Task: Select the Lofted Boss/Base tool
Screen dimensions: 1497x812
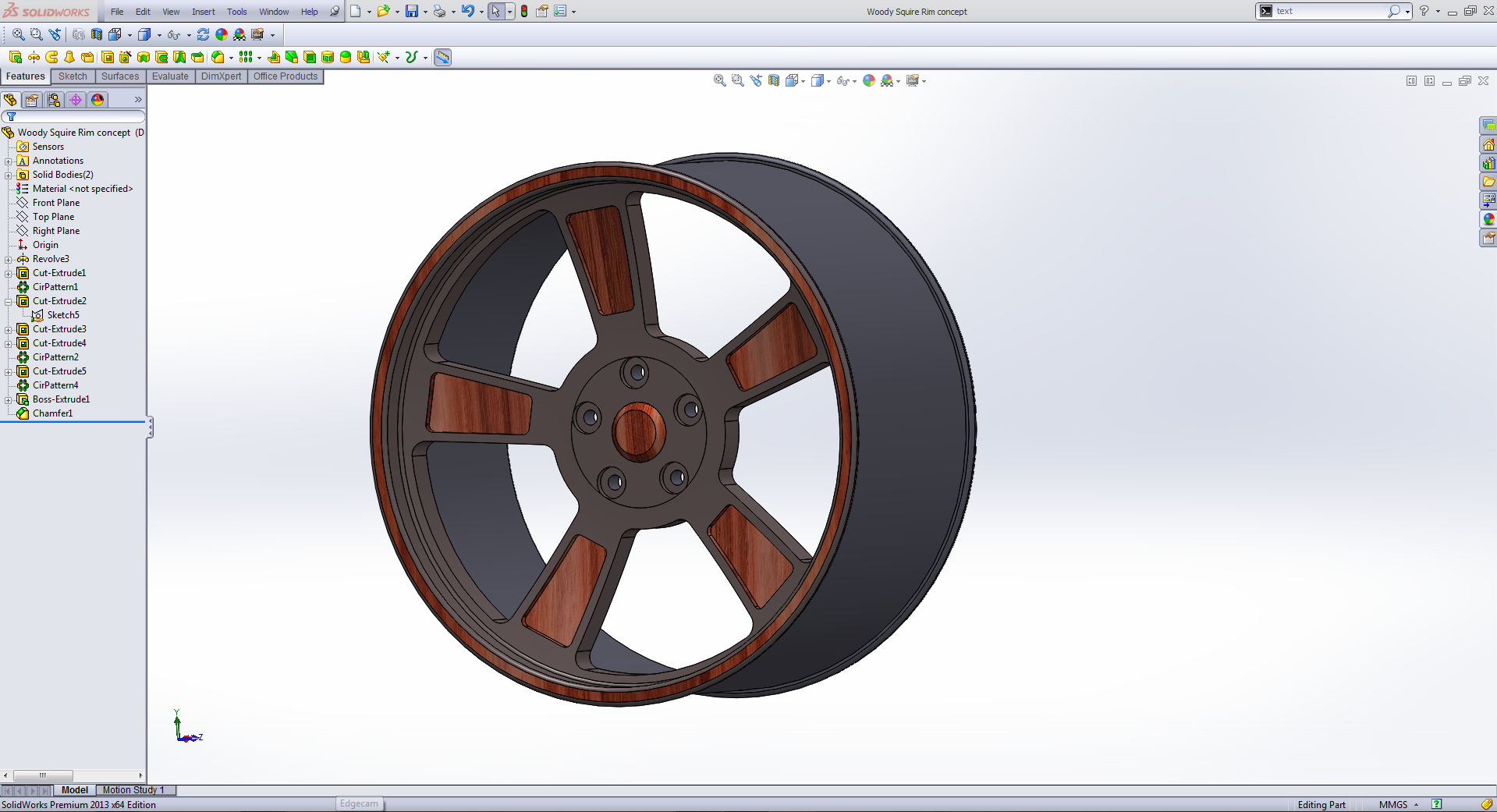Action: click(x=69, y=57)
